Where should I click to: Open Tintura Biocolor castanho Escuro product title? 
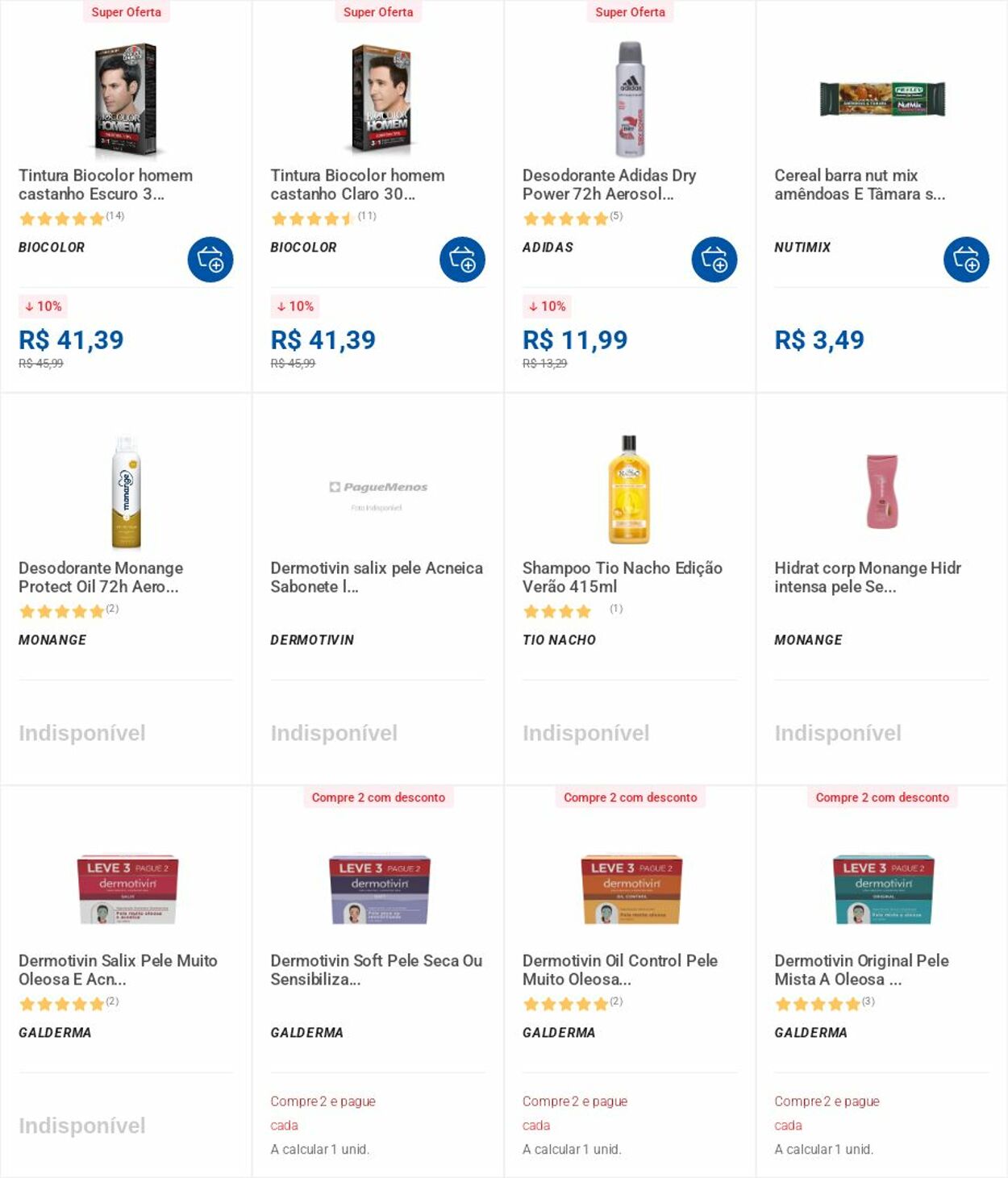click(x=106, y=185)
